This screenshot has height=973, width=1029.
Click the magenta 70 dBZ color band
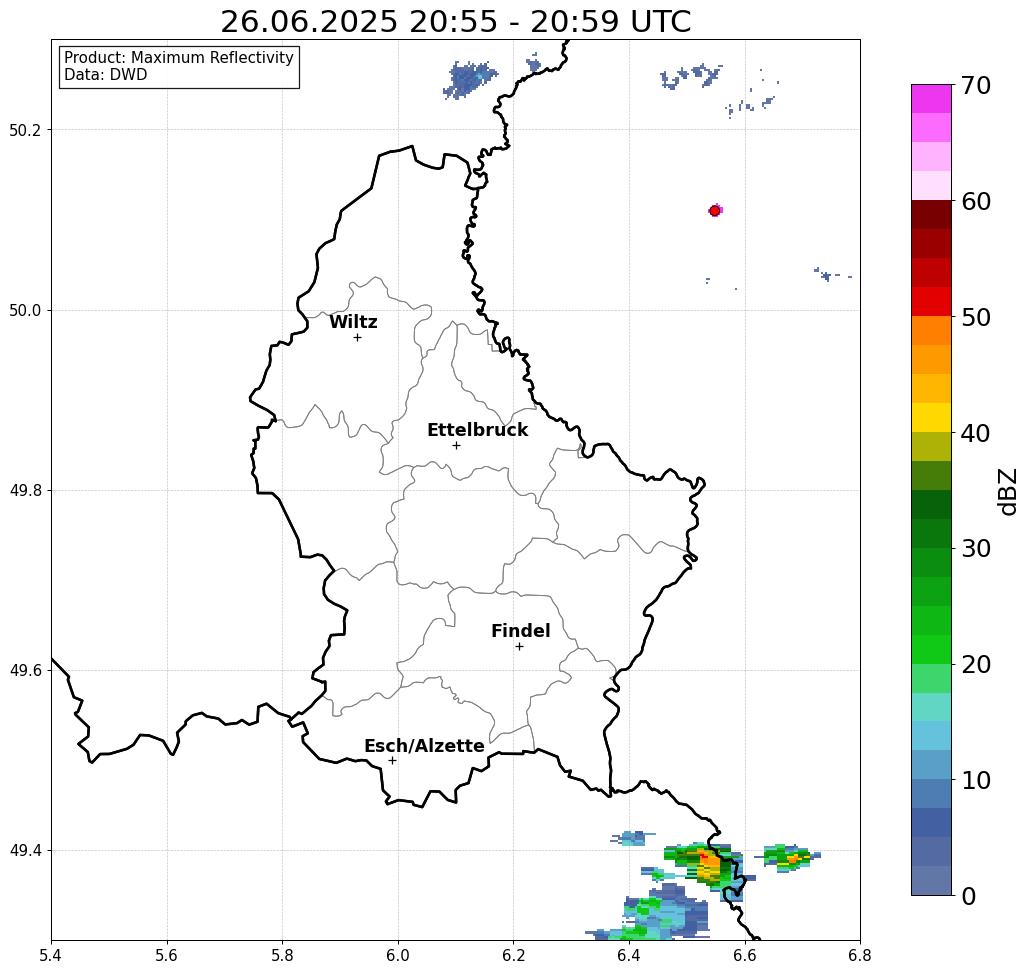931,99
